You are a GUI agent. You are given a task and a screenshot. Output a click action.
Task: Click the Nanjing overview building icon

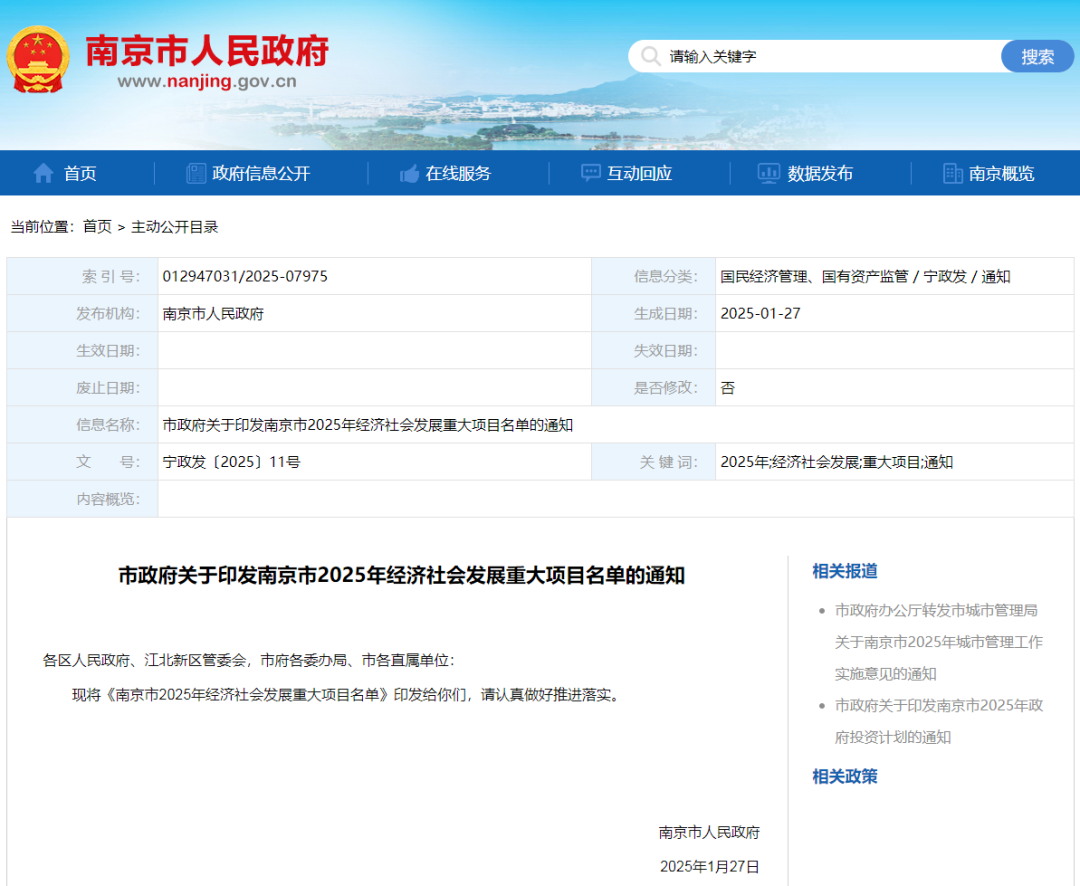953,173
